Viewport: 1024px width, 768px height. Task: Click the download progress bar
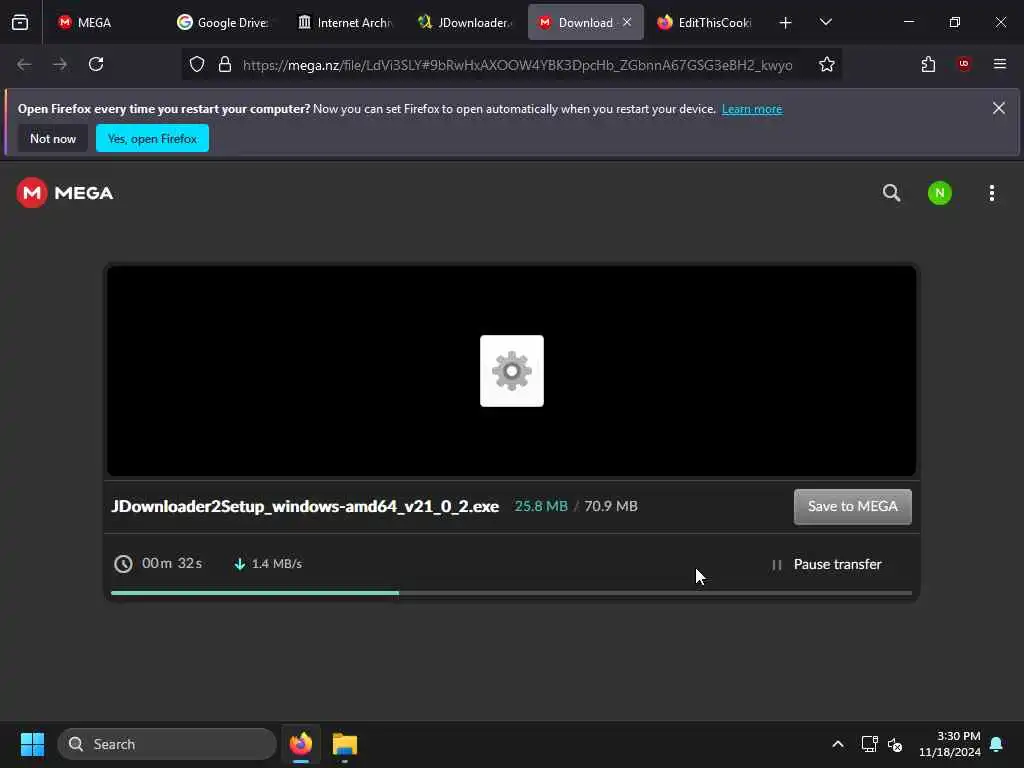511,593
